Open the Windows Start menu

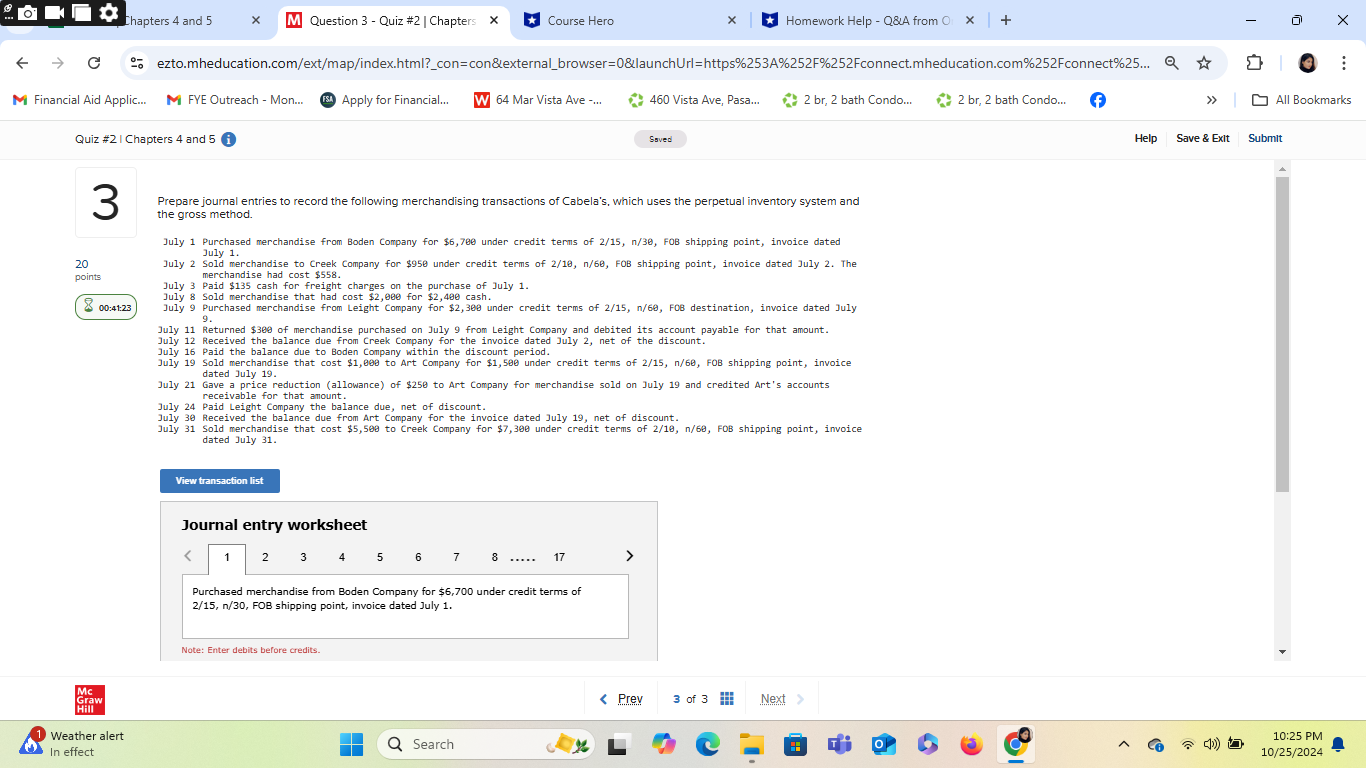point(351,744)
